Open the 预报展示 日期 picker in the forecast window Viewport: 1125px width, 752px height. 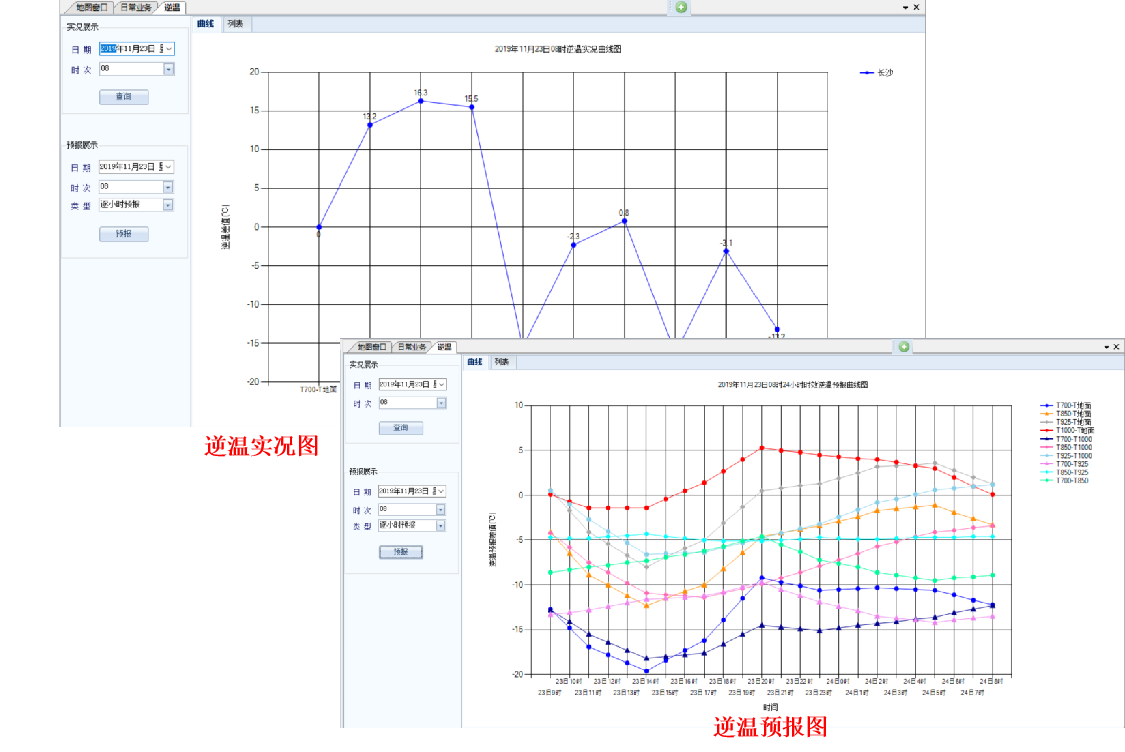point(441,492)
